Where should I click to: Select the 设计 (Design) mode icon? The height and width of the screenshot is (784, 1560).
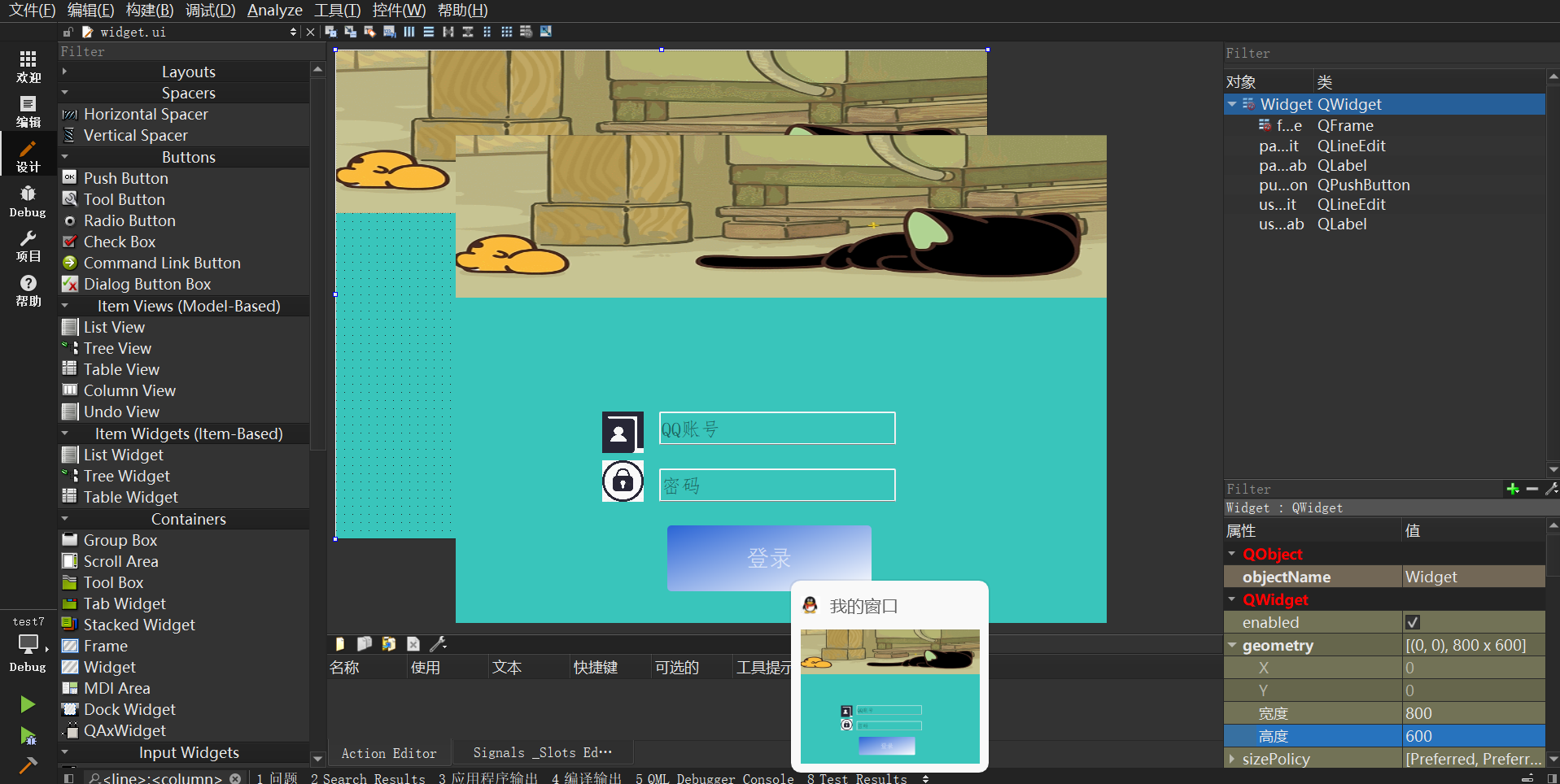coord(28,156)
